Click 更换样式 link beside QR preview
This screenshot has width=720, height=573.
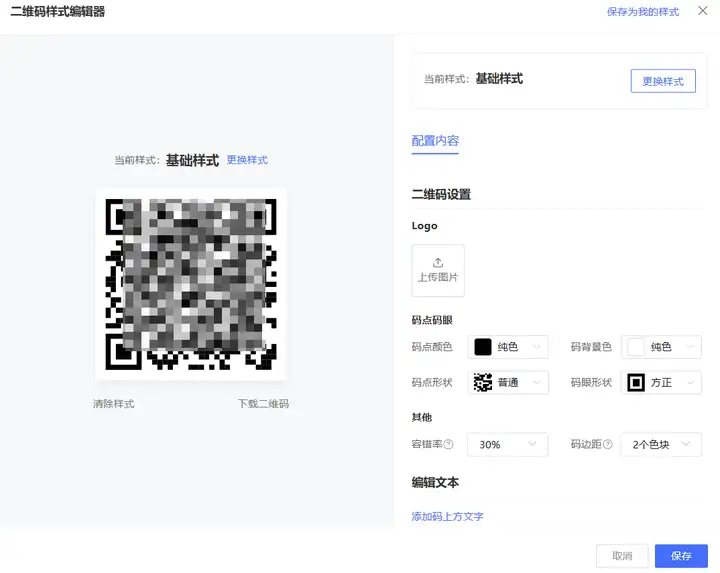tap(247, 160)
